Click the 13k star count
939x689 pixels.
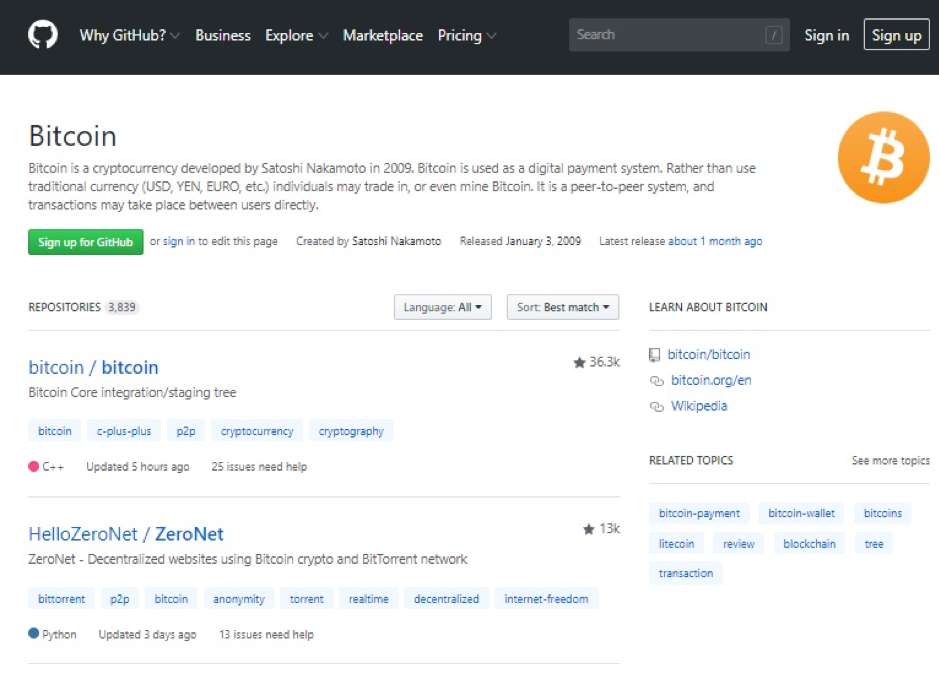(x=610, y=529)
